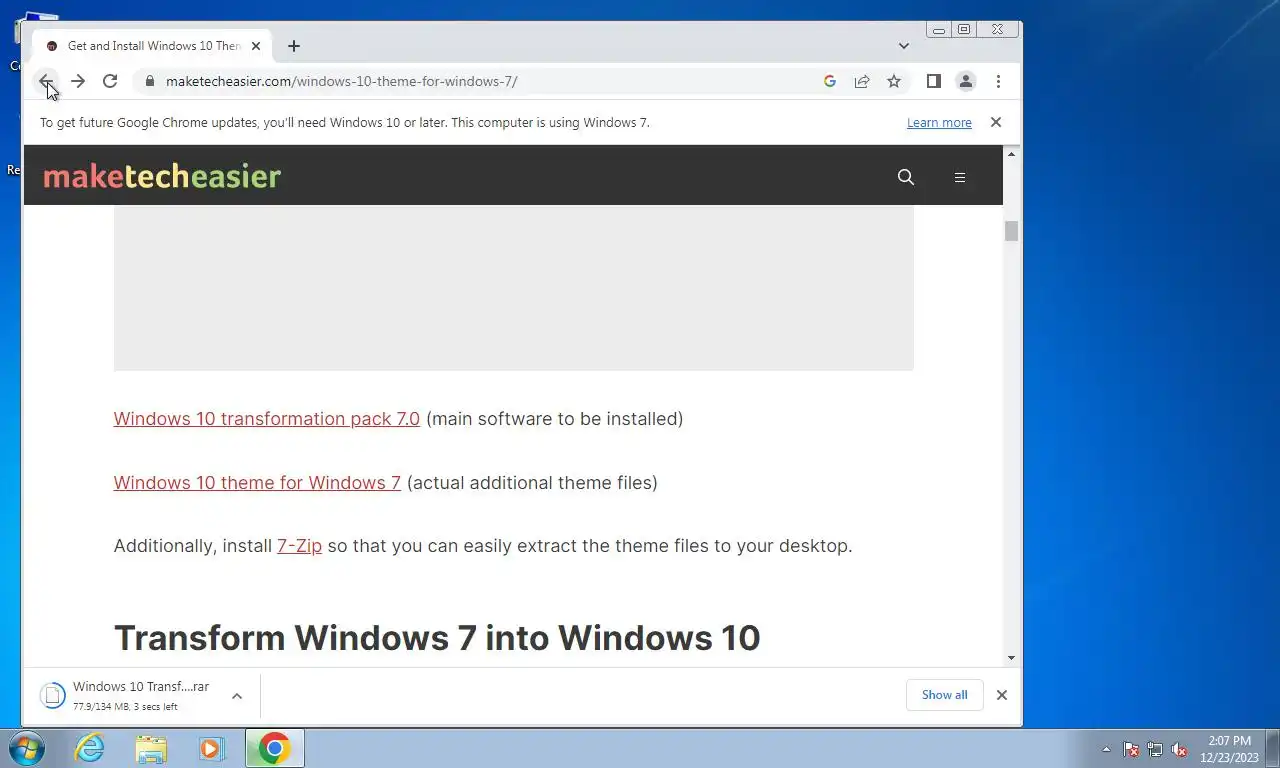Follow the '7-Zip' link
Image resolution: width=1280 pixels, height=768 pixels.
[x=299, y=546]
